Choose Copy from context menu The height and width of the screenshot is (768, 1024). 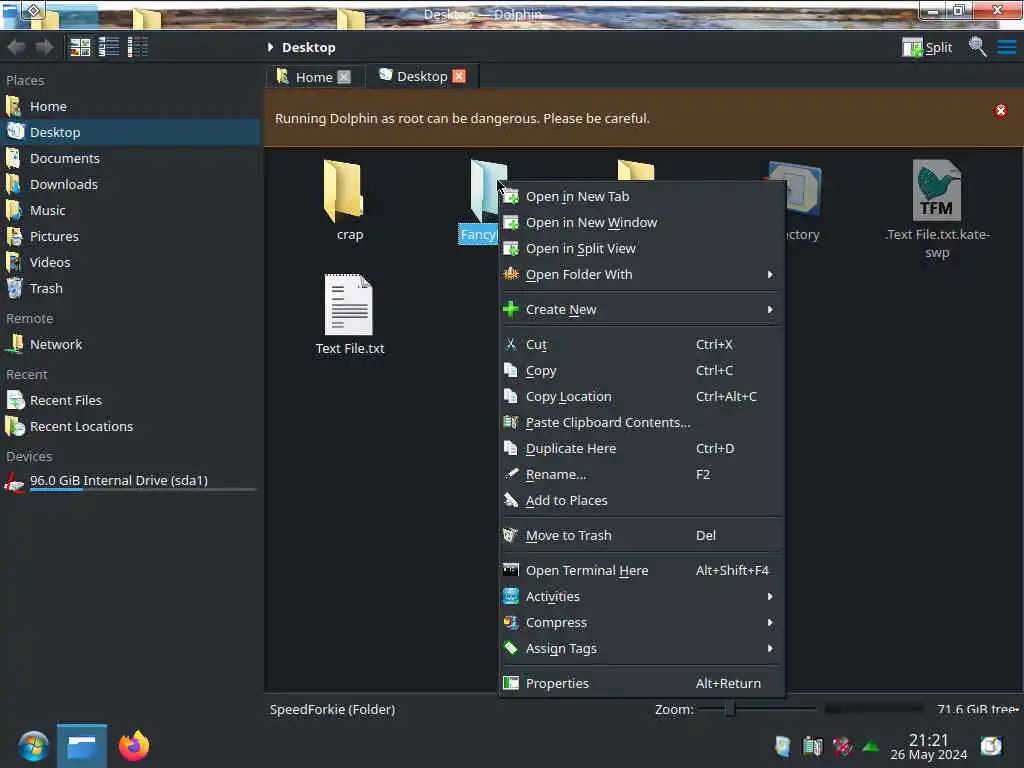(x=641, y=370)
